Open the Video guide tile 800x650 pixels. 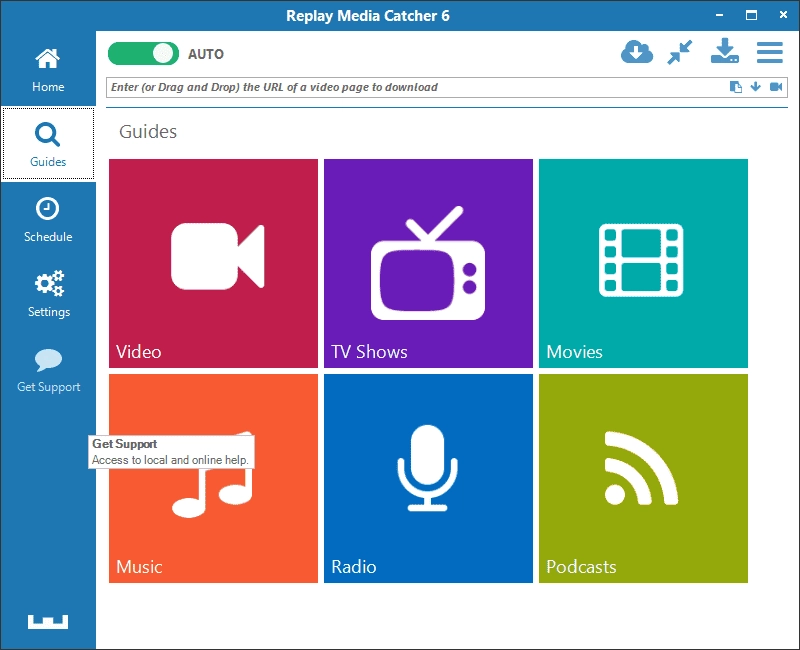(x=213, y=263)
